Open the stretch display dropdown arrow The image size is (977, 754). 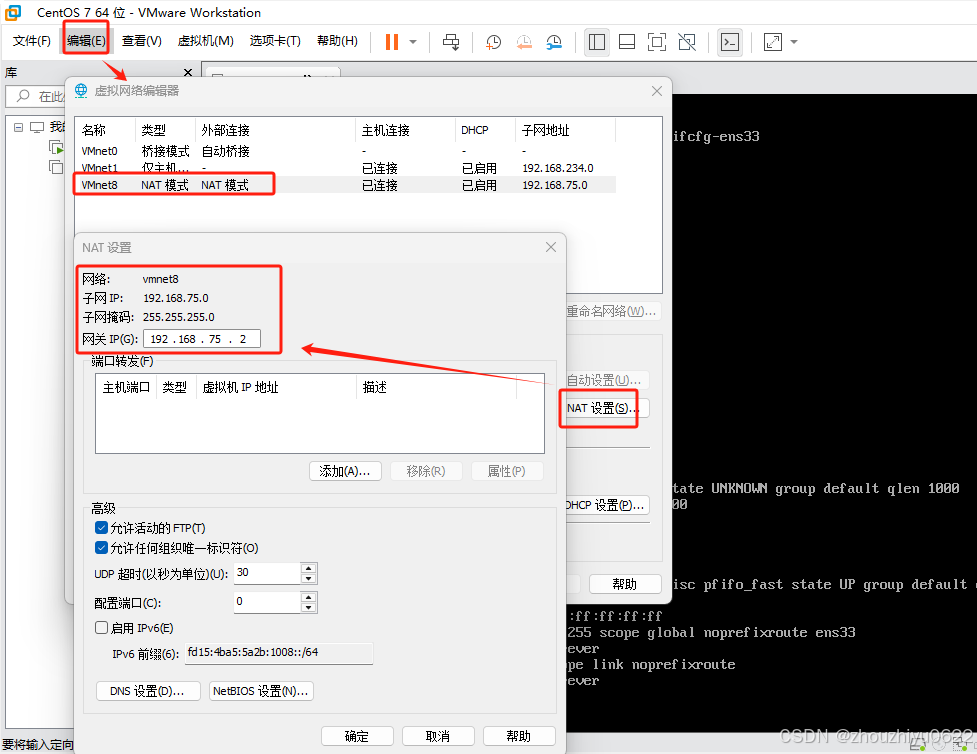coord(794,42)
